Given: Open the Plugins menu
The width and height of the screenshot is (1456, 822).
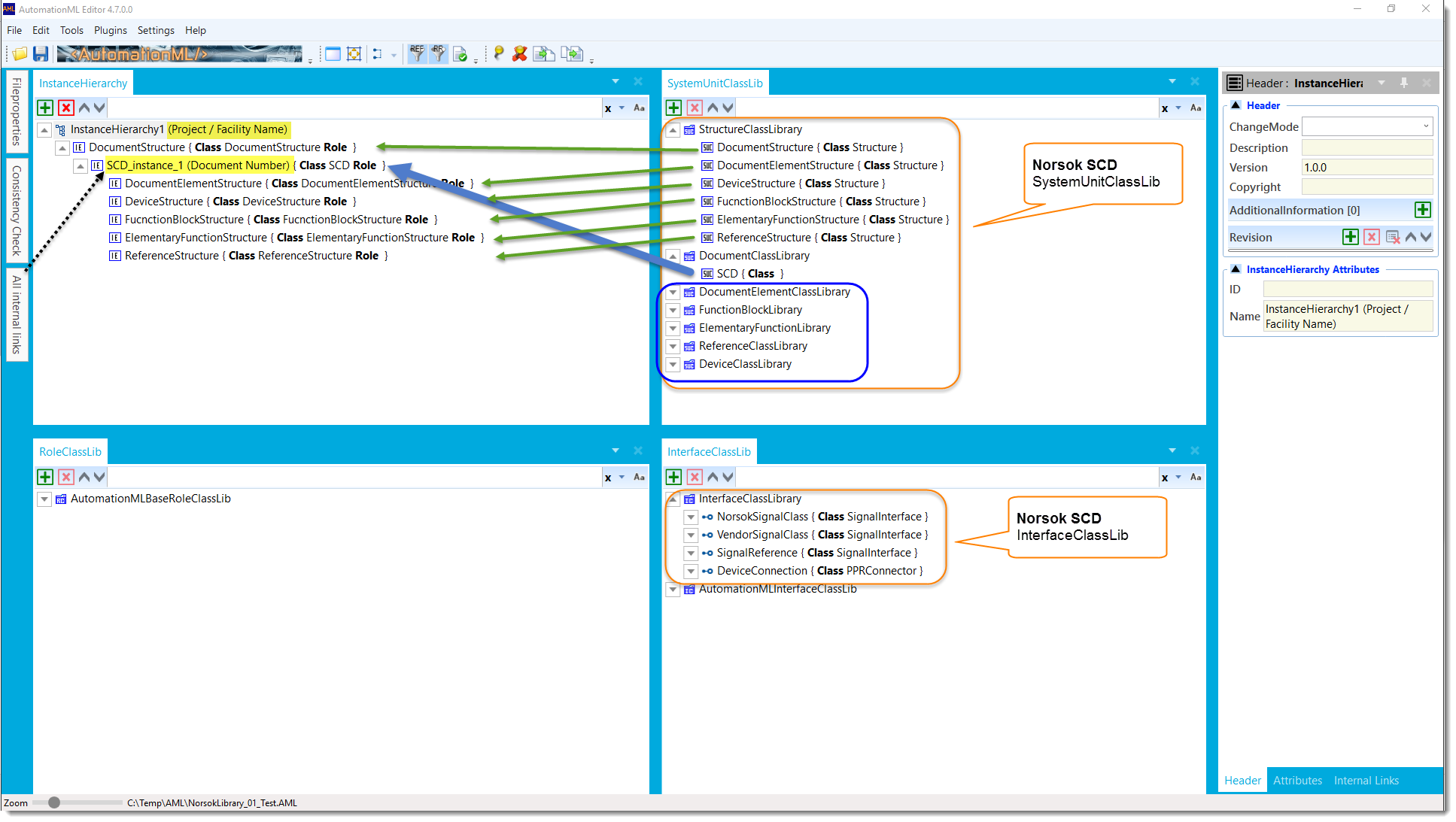Looking at the screenshot, I should [110, 30].
